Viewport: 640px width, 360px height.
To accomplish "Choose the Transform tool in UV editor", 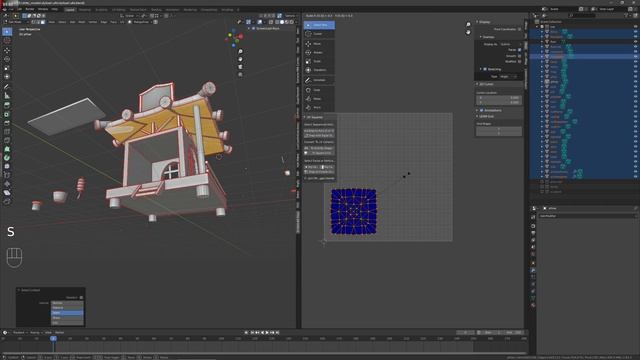I will tap(319, 70).
